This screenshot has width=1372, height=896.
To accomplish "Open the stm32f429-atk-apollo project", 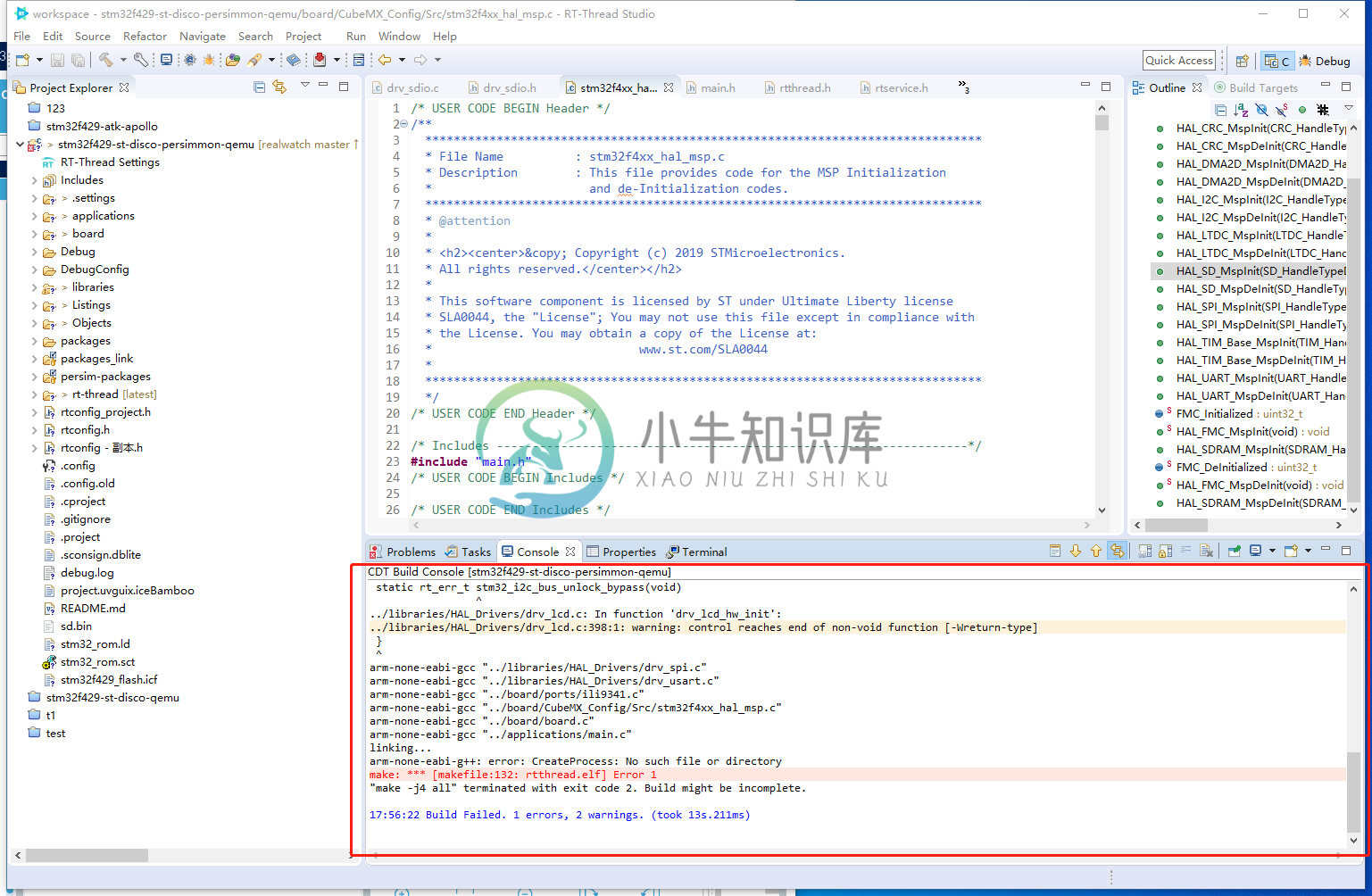I will click(93, 127).
